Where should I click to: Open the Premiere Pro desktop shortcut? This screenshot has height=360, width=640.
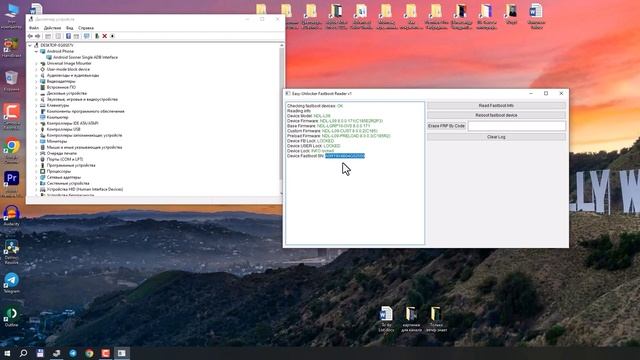point(11,178)
